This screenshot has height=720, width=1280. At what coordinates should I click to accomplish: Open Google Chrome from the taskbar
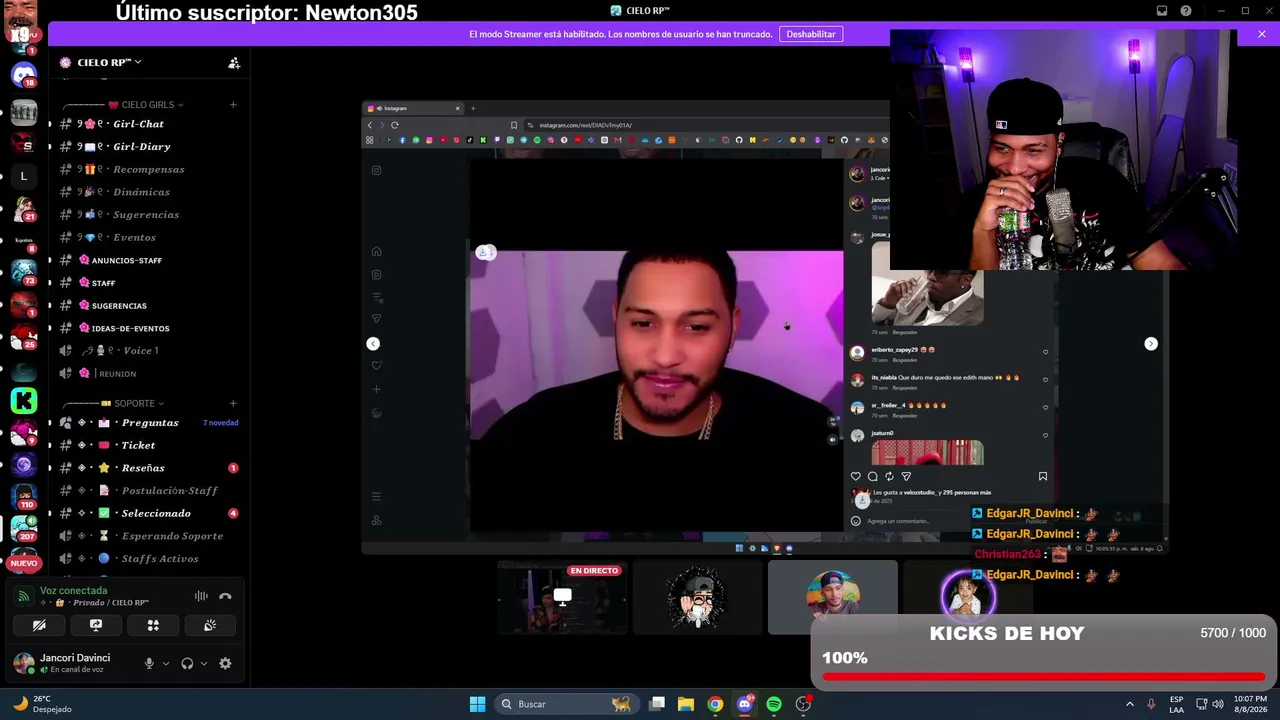click(715, 704)
